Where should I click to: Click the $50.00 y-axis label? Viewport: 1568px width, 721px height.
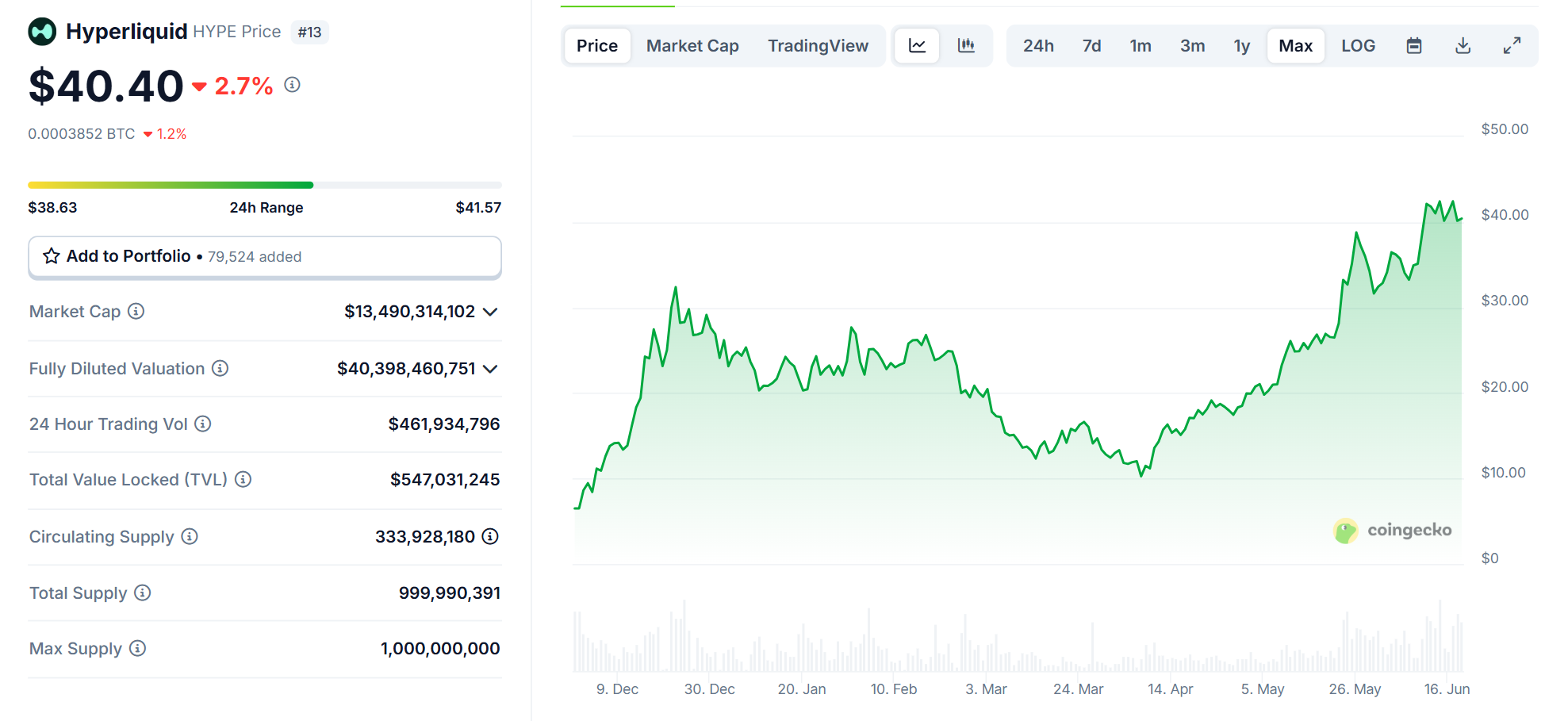click(x=1505, y=129)
